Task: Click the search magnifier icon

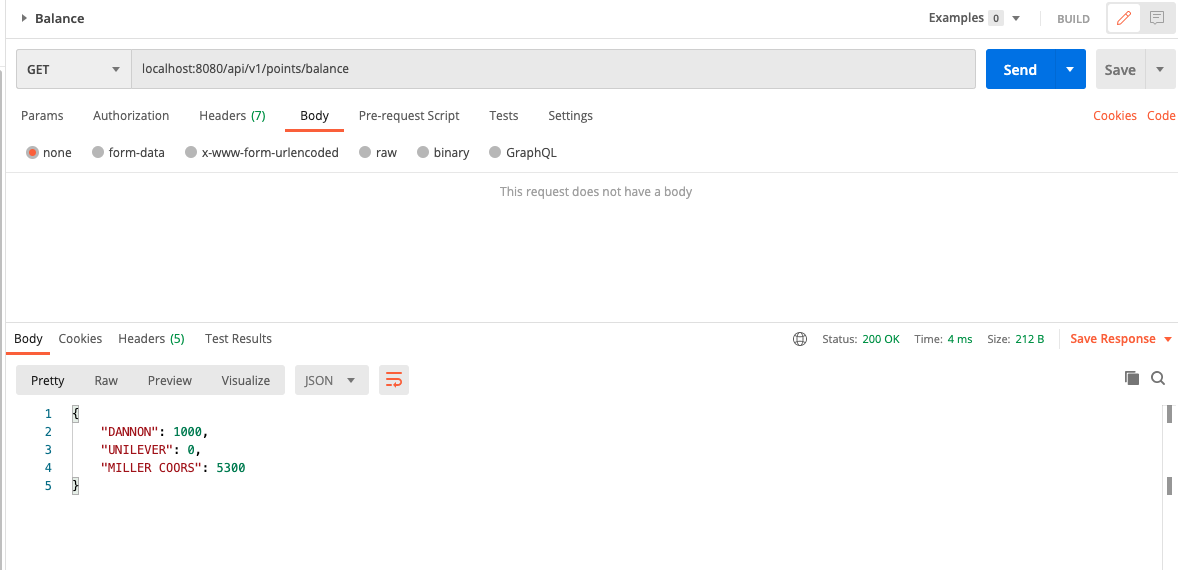Action: [1158, 378]
